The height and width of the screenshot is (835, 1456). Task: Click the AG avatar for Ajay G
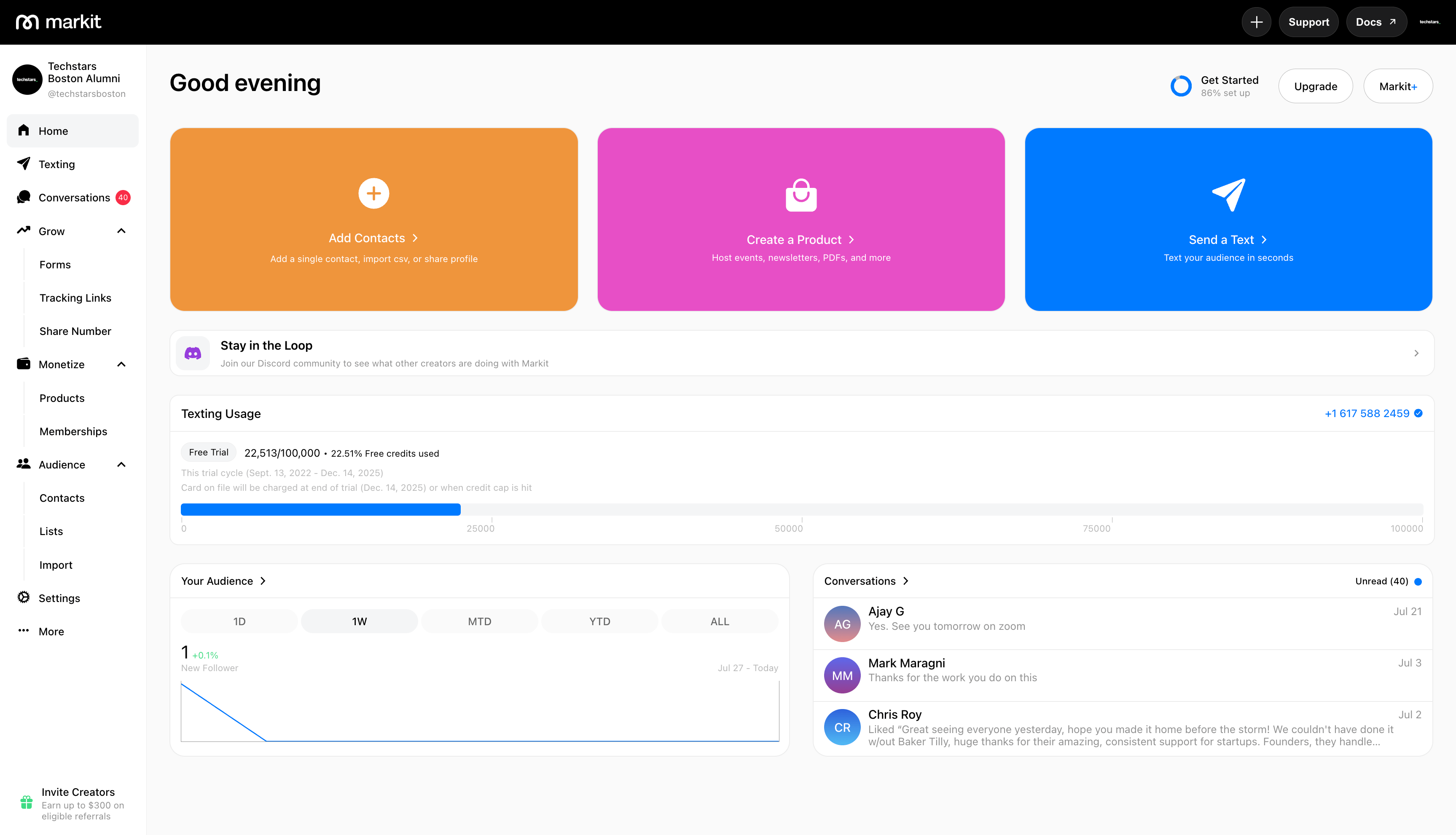[842, 624]
